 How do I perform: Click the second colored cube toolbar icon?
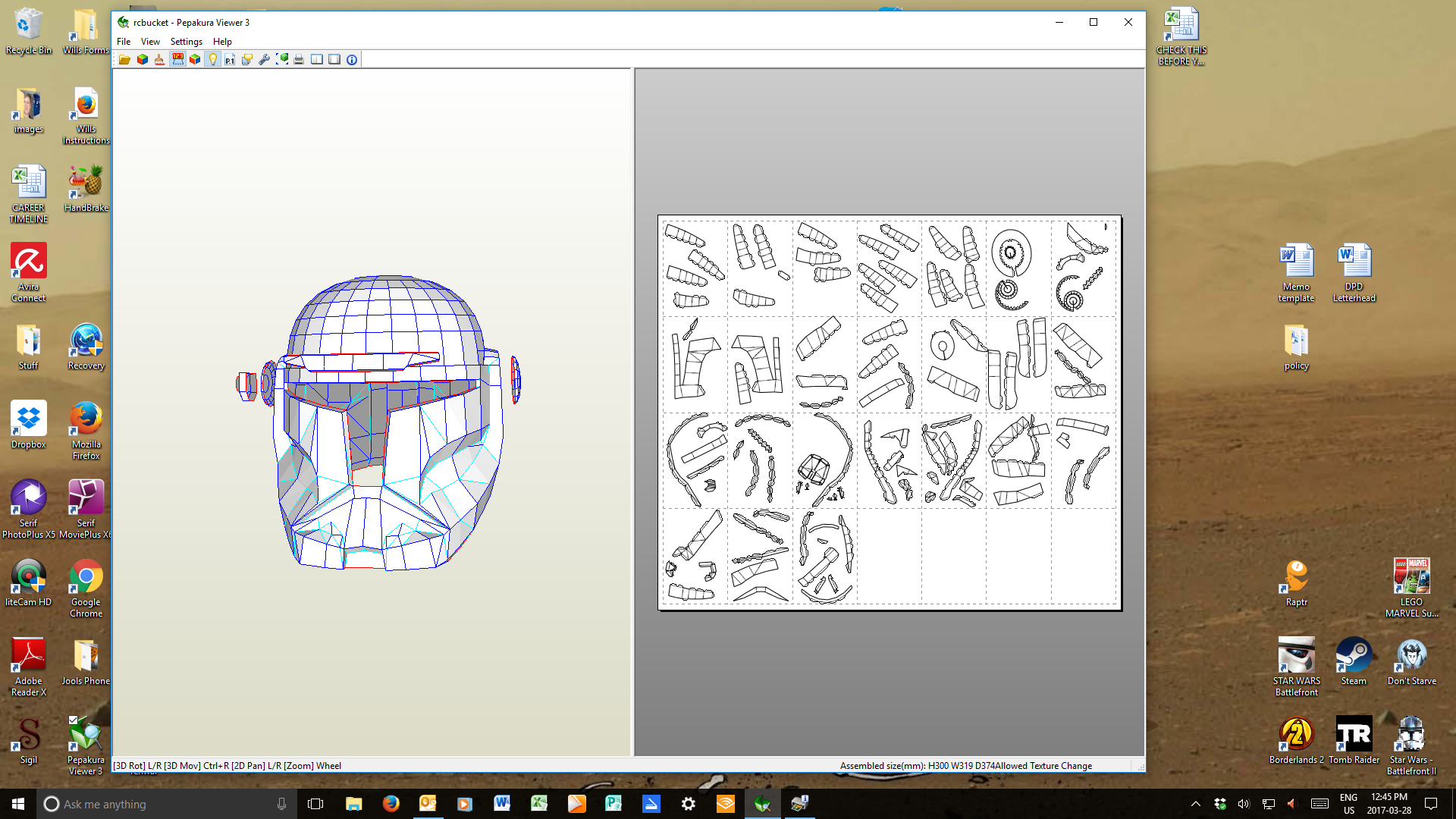[195, 59]
